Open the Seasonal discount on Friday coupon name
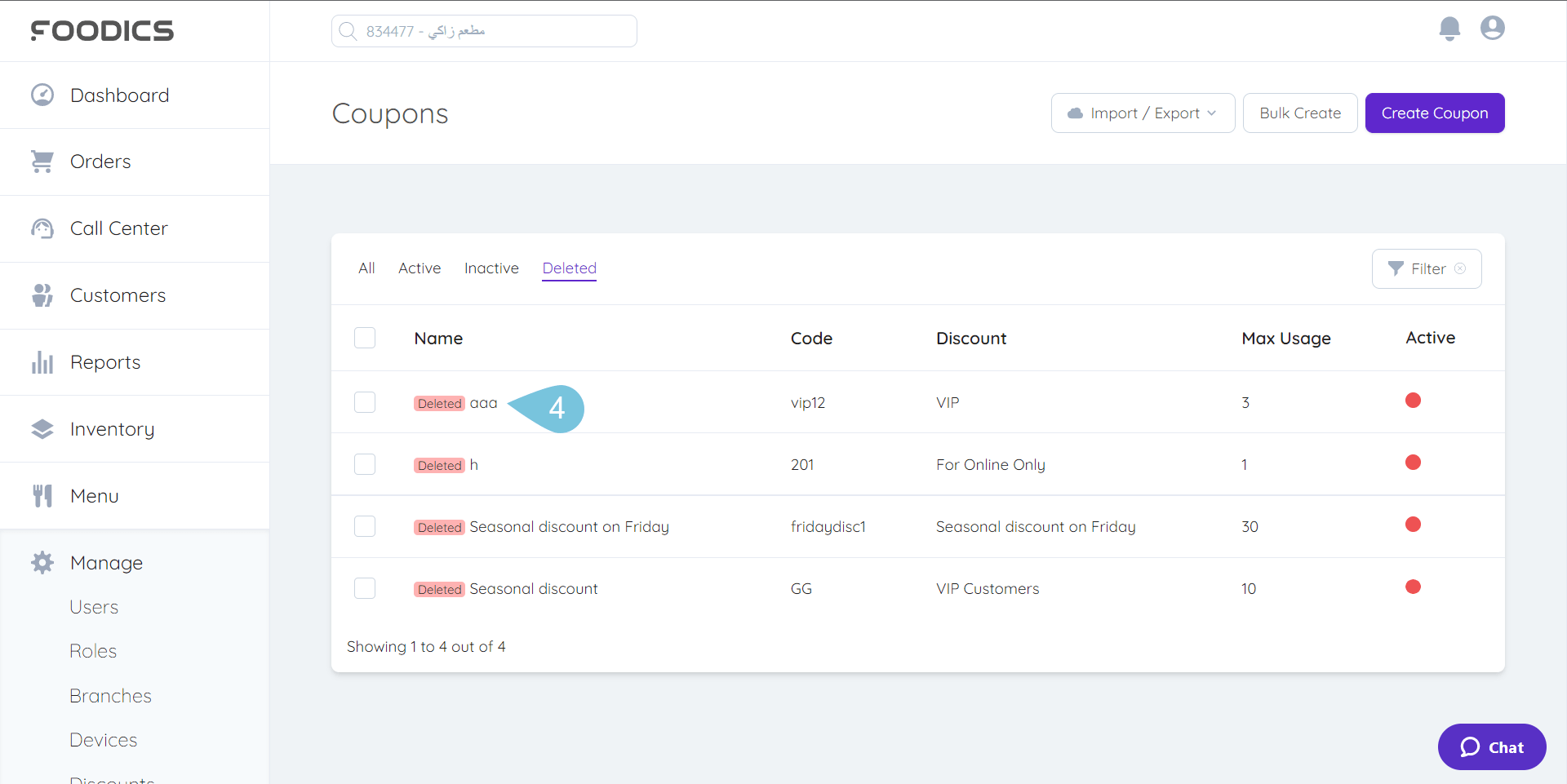 (x=569, y=527)
